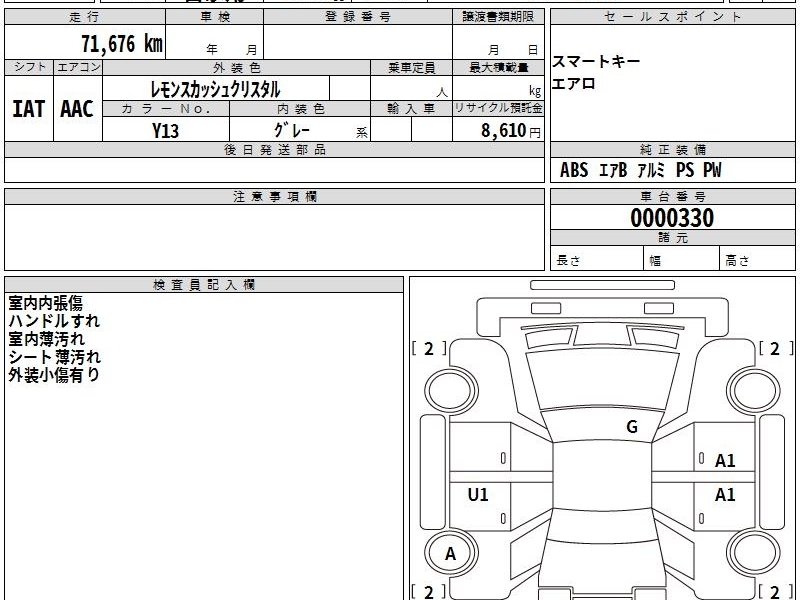Click the 譲渡書類期限 header
This screenshot has height=600, width=800.
tap(498, 17)
